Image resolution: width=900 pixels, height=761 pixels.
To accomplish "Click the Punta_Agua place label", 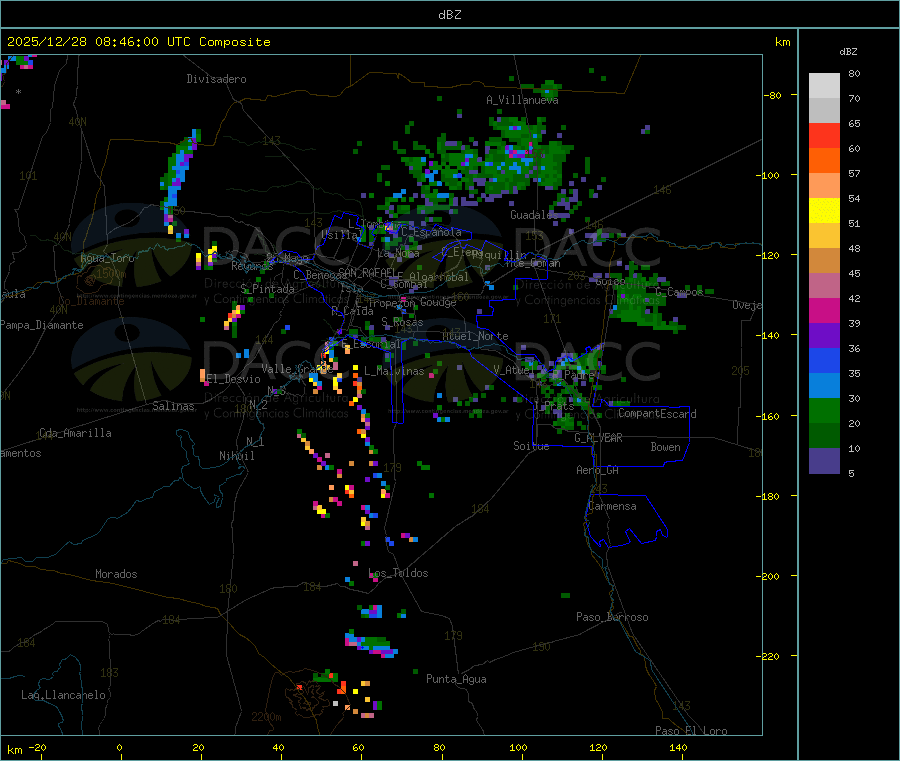I will [456, 679].
